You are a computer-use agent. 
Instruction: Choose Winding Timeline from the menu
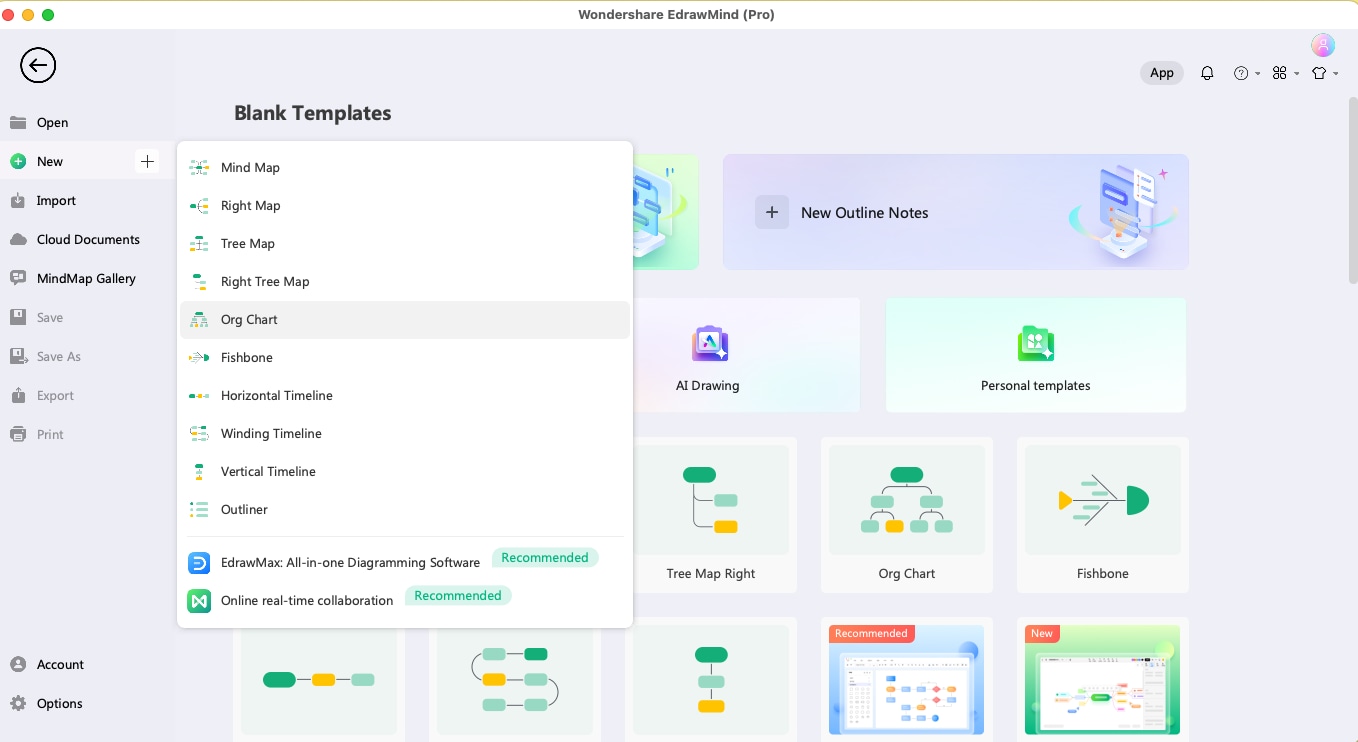[x=405, y=433]
